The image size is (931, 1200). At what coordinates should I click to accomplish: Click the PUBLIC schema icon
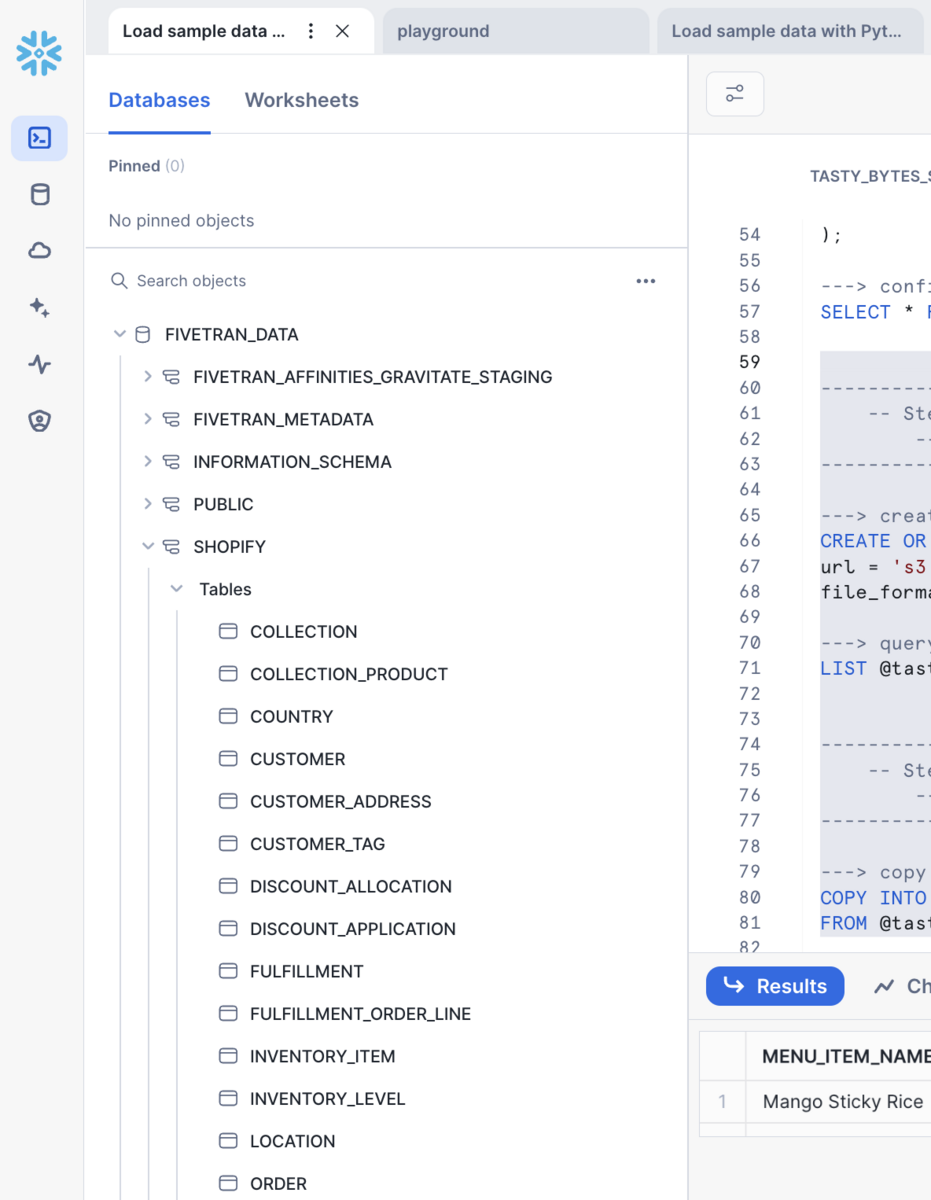coord(171,504)
